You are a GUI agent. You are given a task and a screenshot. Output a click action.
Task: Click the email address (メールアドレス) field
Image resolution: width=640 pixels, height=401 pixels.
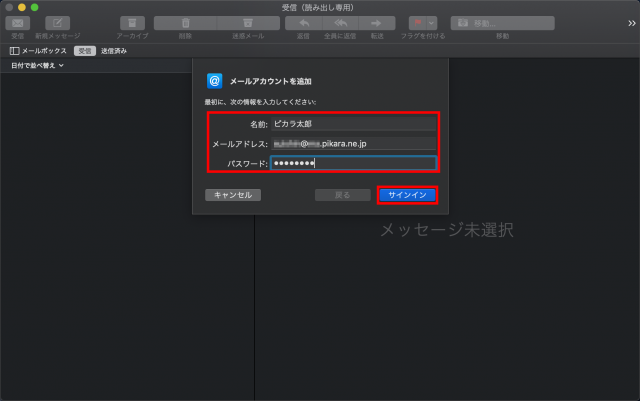(353, 143)
